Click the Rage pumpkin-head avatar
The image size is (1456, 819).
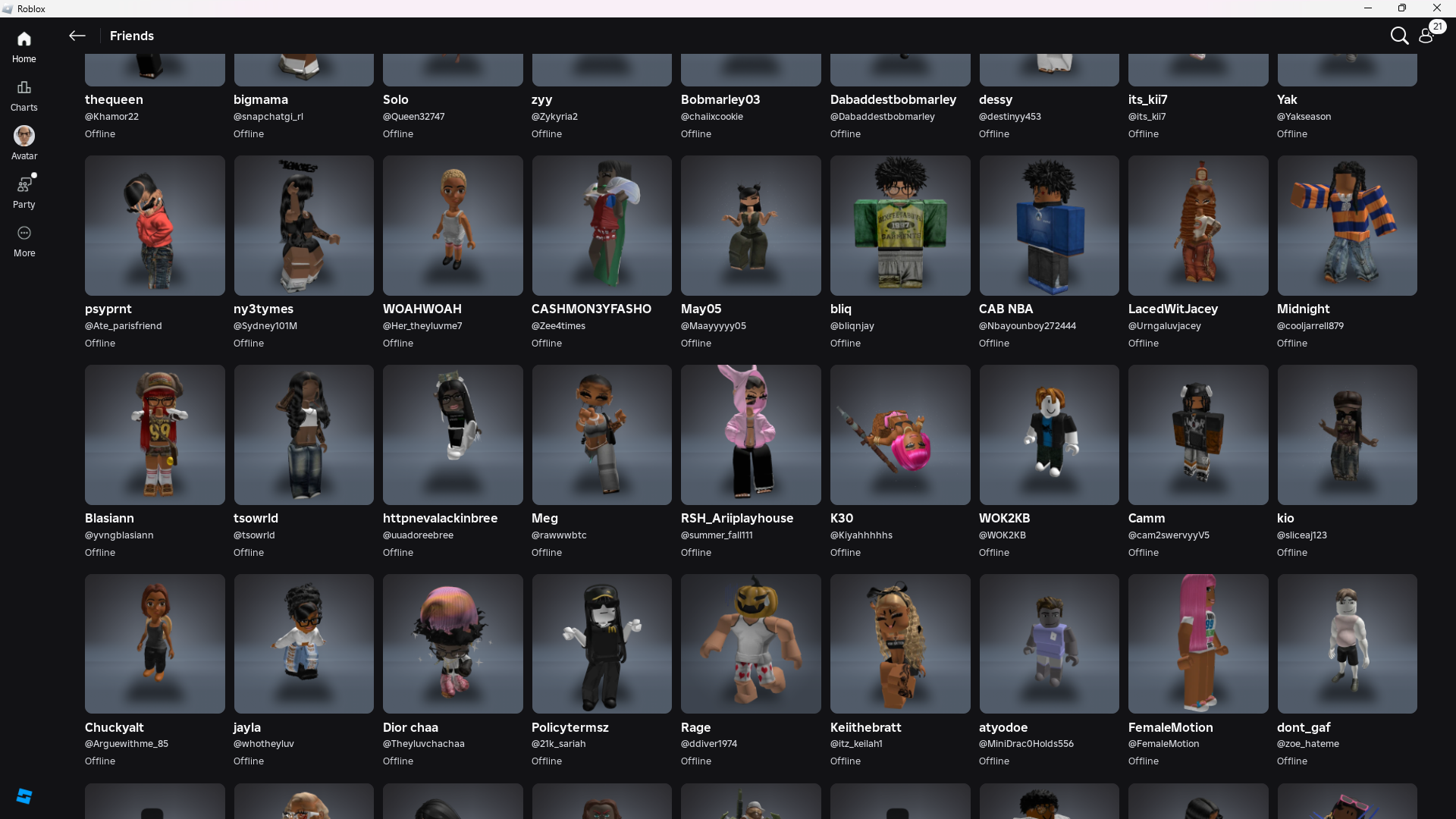click(x=750, y=643)
